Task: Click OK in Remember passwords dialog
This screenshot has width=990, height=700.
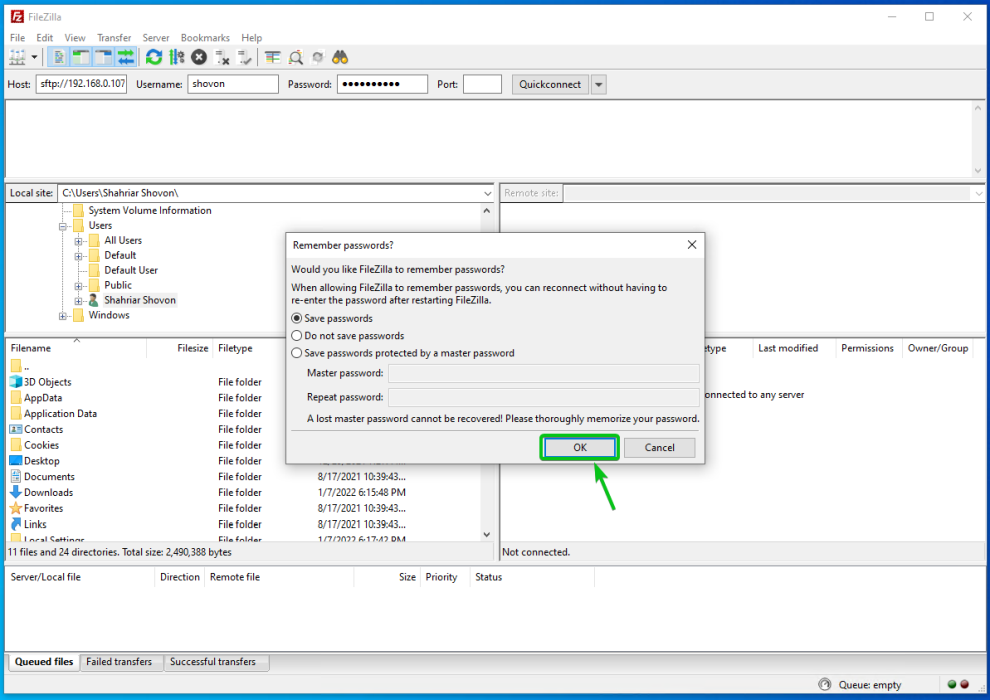Action: tap(580, 448)
